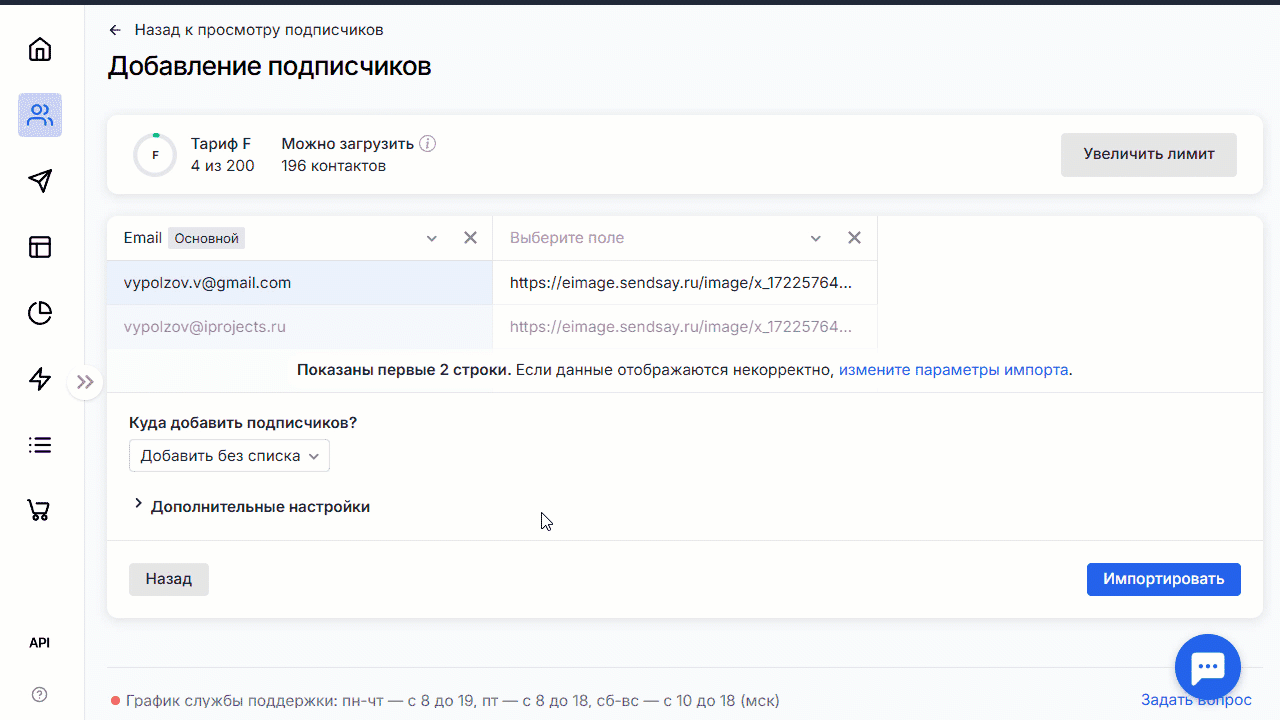Open the analytics pie chart icon
Image resolution: width=1280 pixels, height=720 pixels.
(40, 313)
